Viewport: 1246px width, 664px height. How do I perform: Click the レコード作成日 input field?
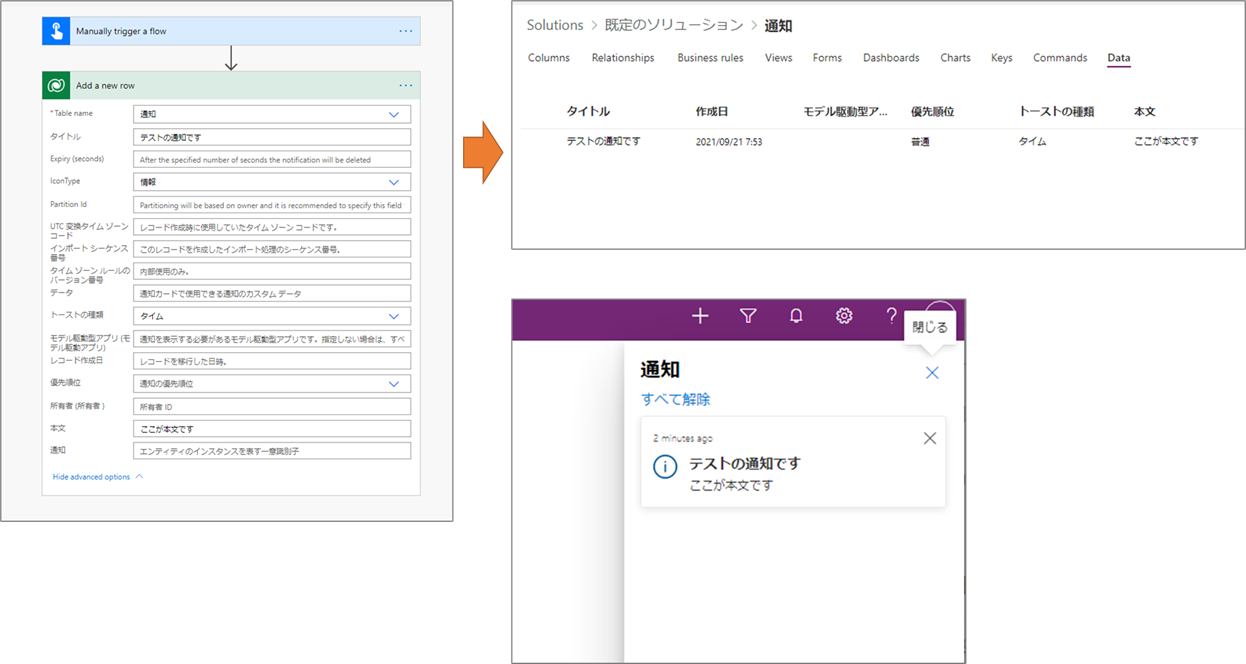(x=272, y=361)
